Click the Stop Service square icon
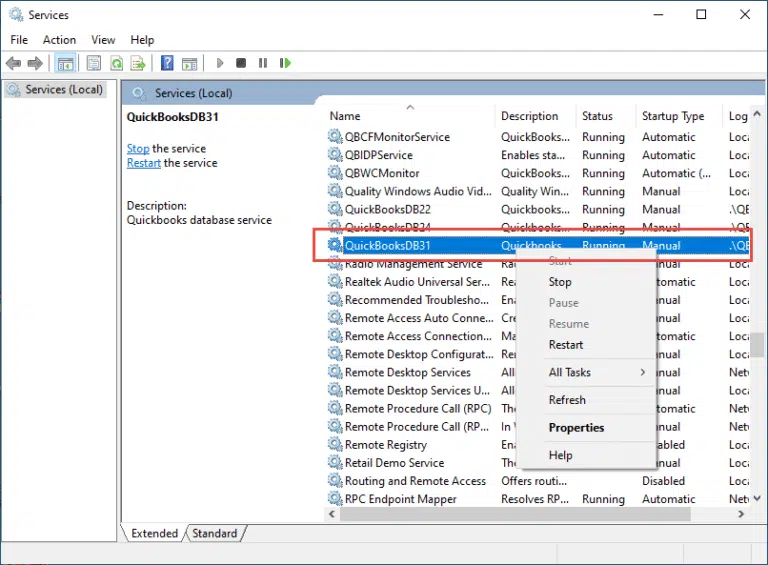The width and height of the screenshot is (768, 565). pyautogui.click(x=241, y=63)
